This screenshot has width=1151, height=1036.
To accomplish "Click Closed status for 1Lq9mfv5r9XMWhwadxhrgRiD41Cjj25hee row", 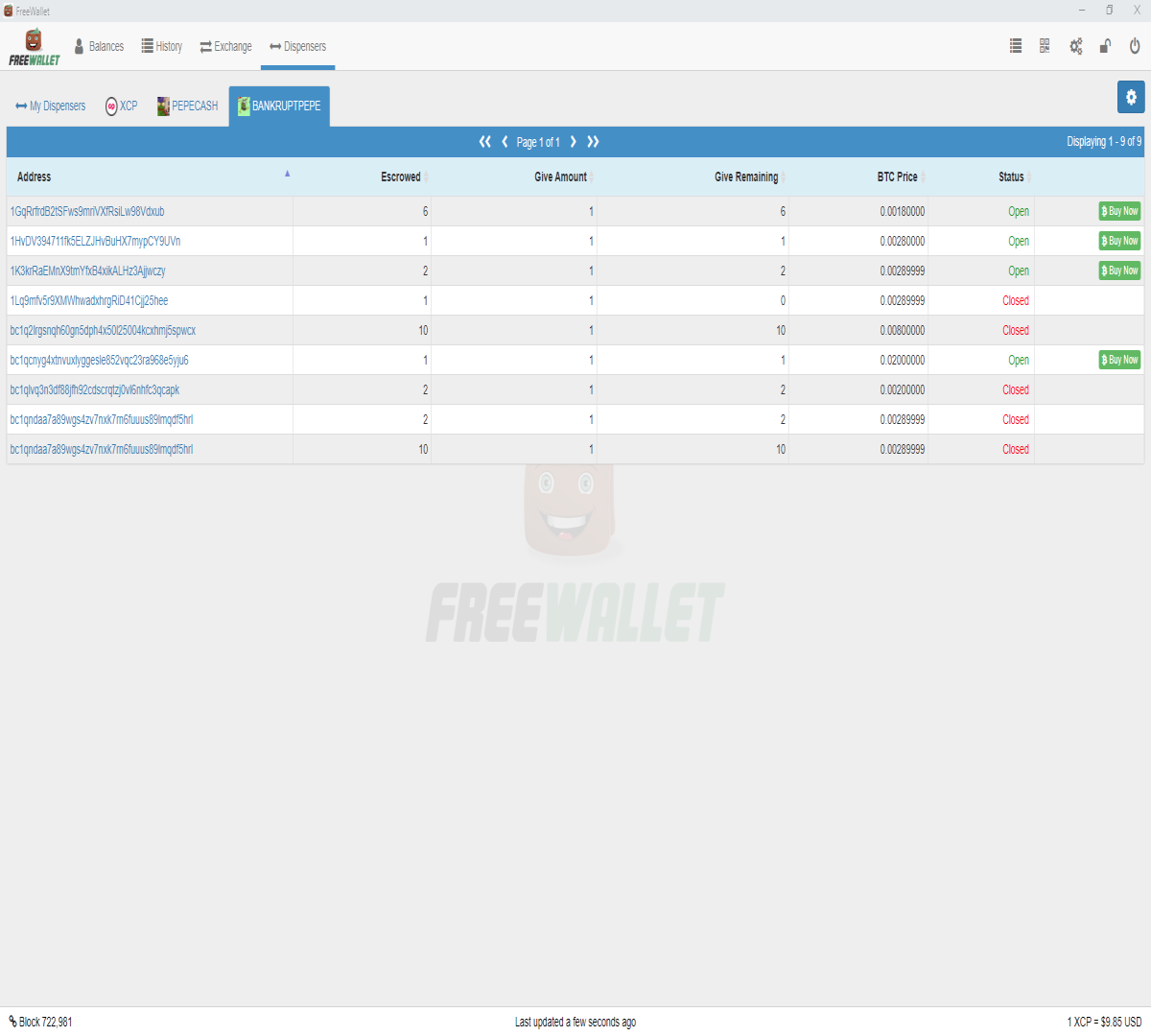I will pos(1016,300).
